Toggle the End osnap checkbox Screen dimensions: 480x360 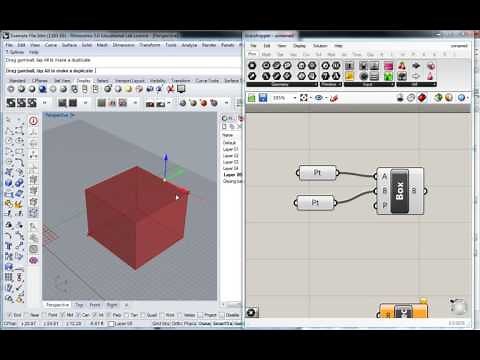pyautogui.click(x=9, y=315)
